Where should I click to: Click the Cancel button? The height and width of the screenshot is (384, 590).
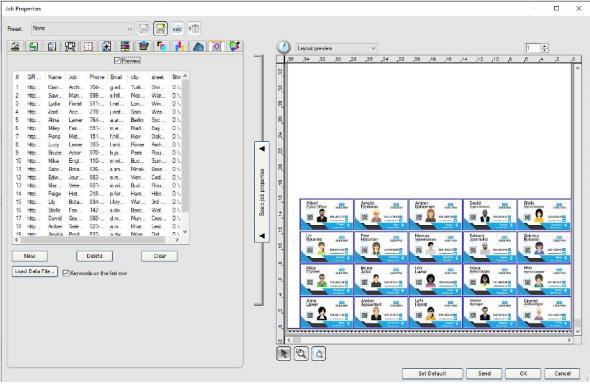562,373
